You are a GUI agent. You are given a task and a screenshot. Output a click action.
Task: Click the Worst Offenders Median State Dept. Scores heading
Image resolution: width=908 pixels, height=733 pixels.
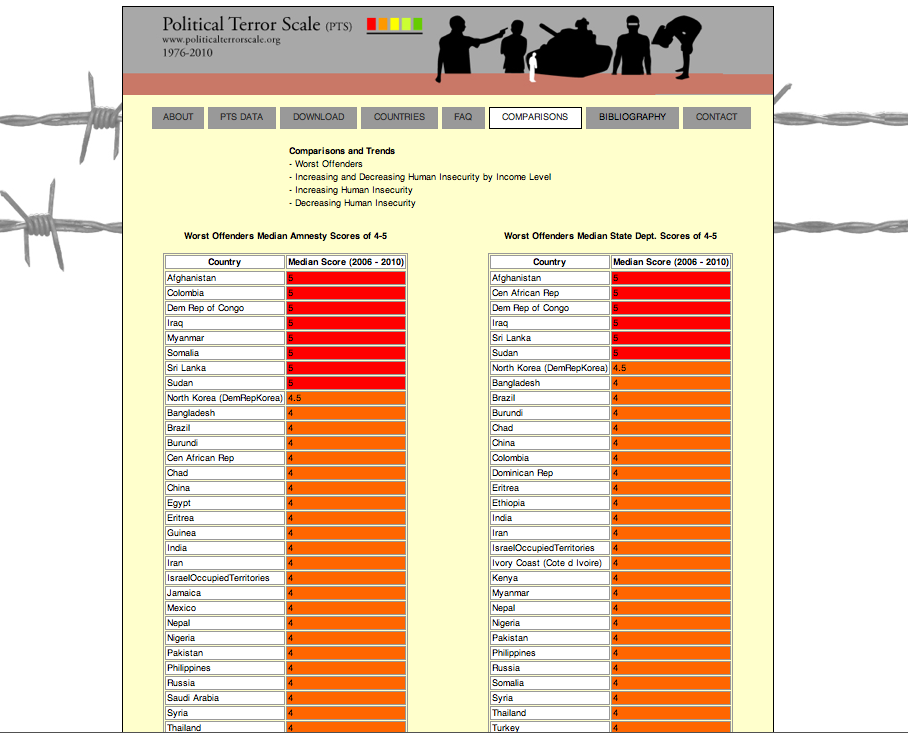point(610,236)
